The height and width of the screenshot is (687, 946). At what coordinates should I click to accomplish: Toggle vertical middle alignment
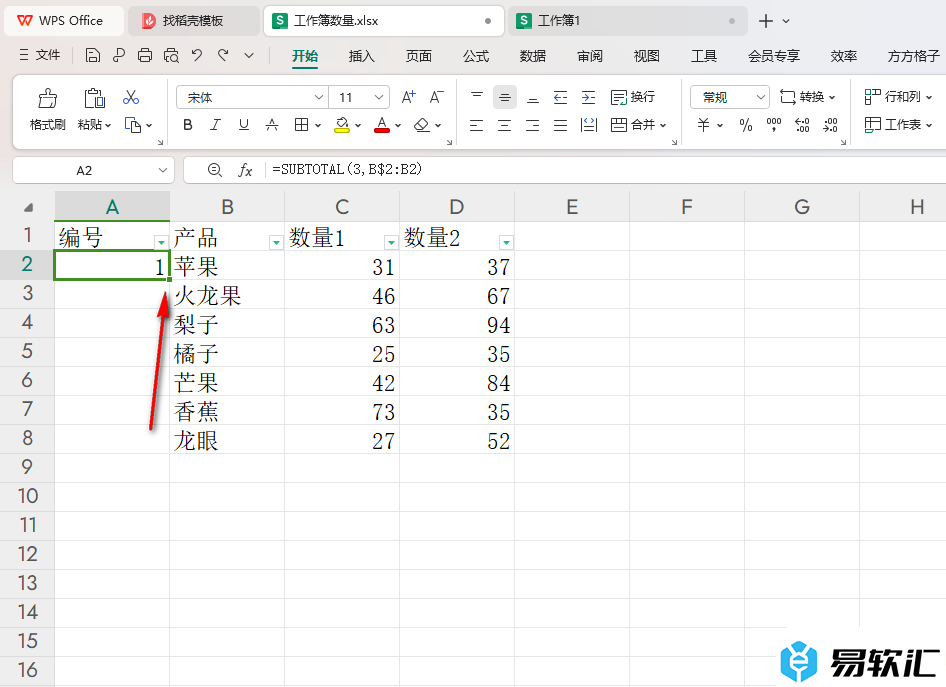pyautogui.click(x=504, y=97)
